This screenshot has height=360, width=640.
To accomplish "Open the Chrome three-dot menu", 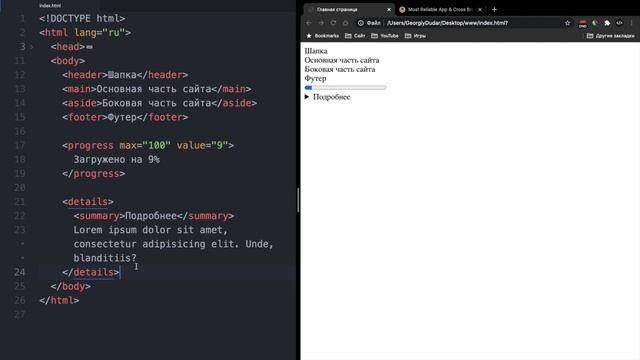I will (631, 23).
